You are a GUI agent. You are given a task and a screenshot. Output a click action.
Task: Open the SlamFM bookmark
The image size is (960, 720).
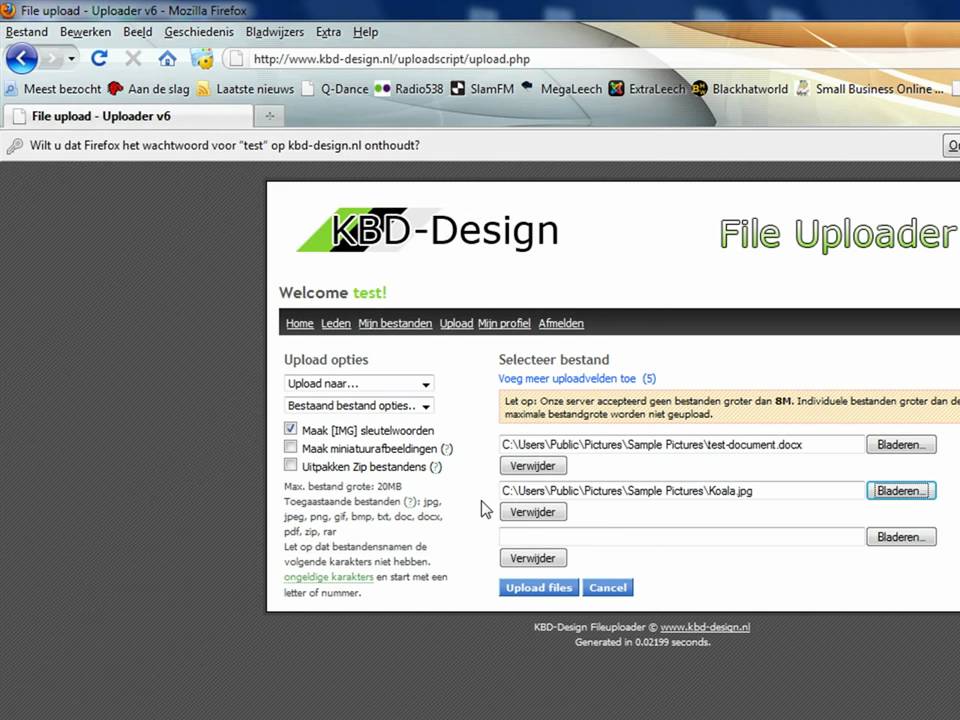click(482, 89)
